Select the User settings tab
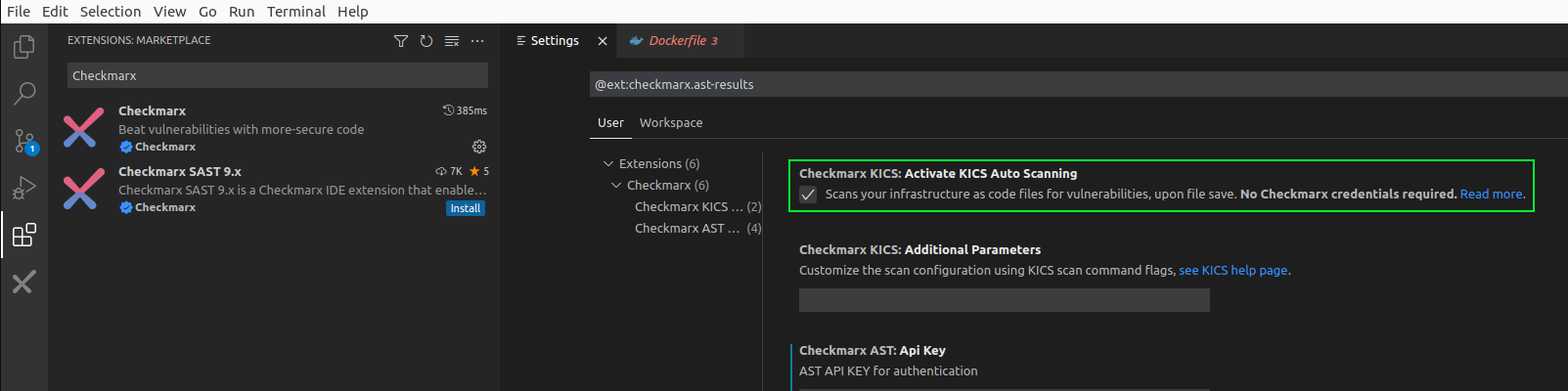 pyautogui.click(x=610, y=123)
